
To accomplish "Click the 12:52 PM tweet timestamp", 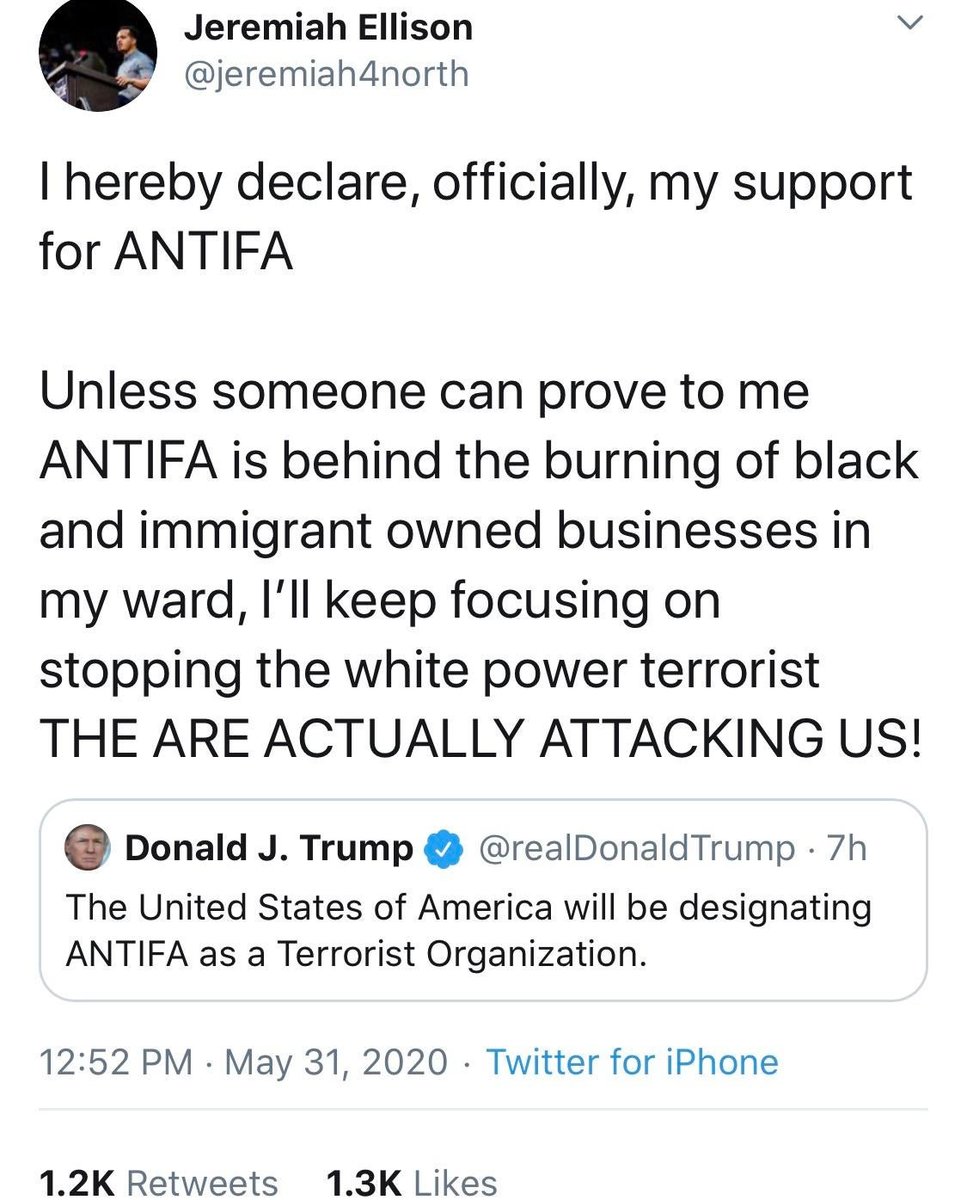I will (x=117, y=1062).
